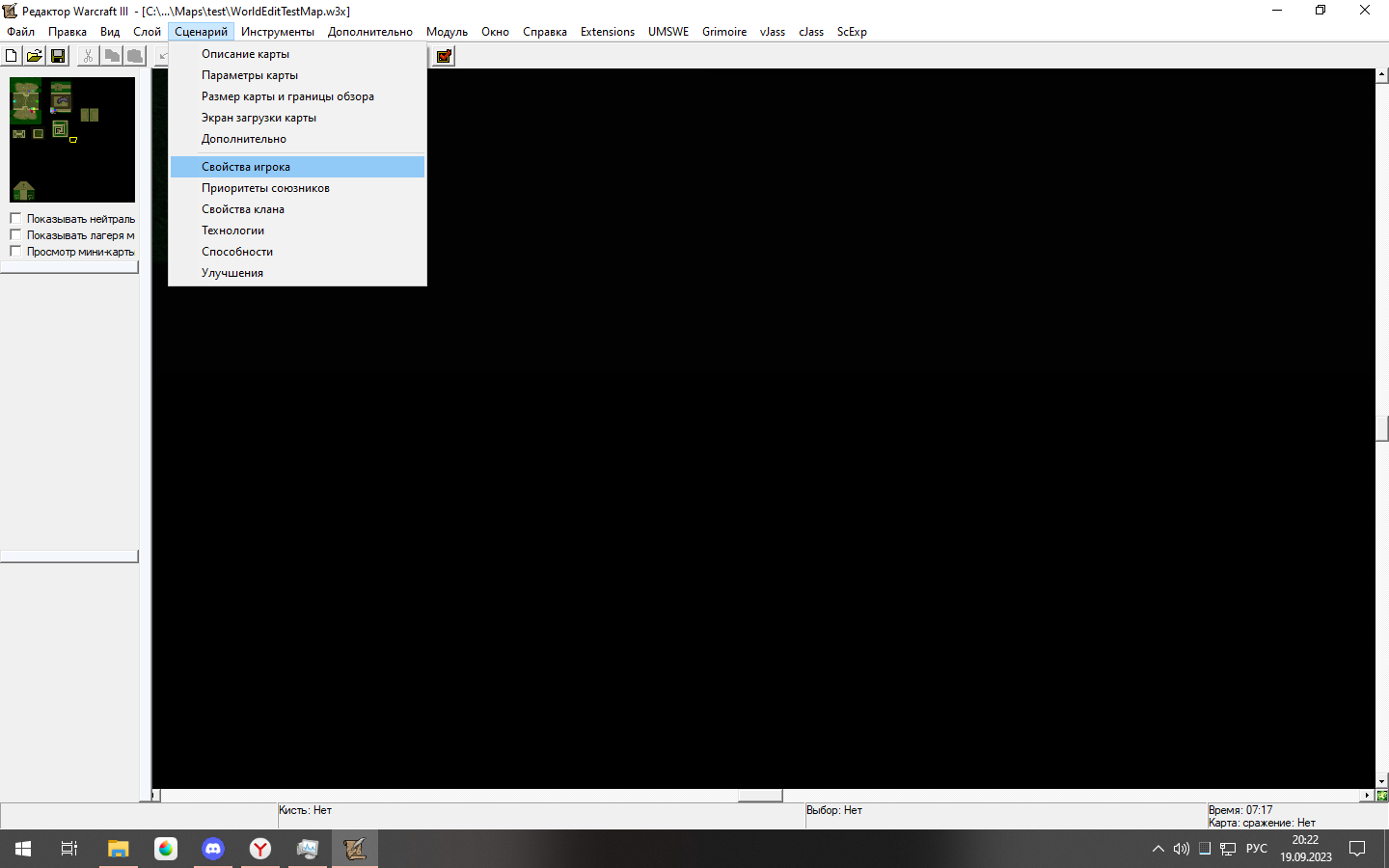
Task: Open the colorful ball app on taskbar
Action: coord(166,849)
